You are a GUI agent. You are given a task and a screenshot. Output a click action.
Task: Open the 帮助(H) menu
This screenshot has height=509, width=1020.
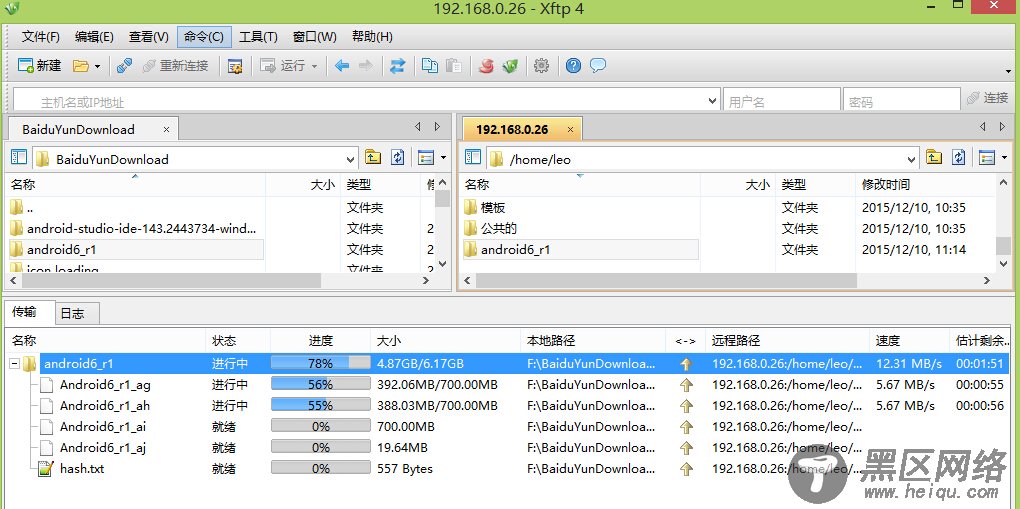click(x=372, y=36)
